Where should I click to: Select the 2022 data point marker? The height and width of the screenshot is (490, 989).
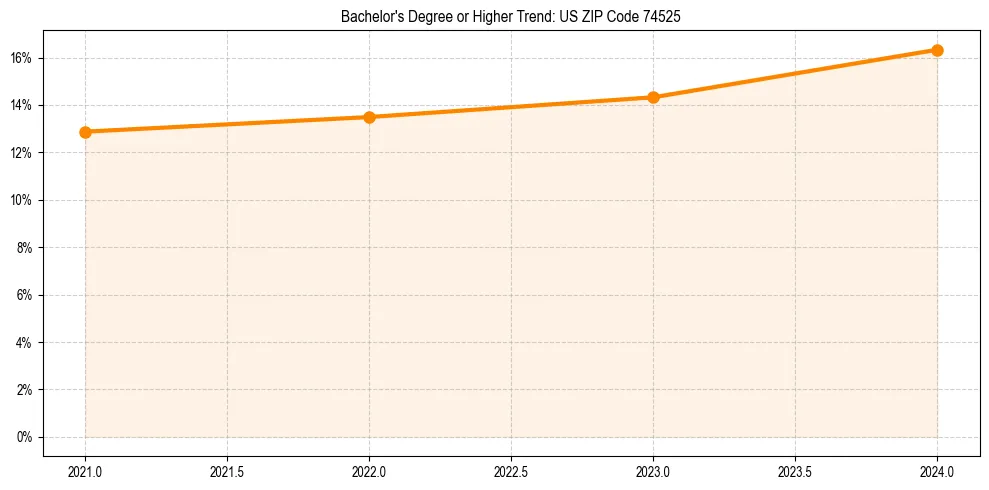[x=370, y=117]
